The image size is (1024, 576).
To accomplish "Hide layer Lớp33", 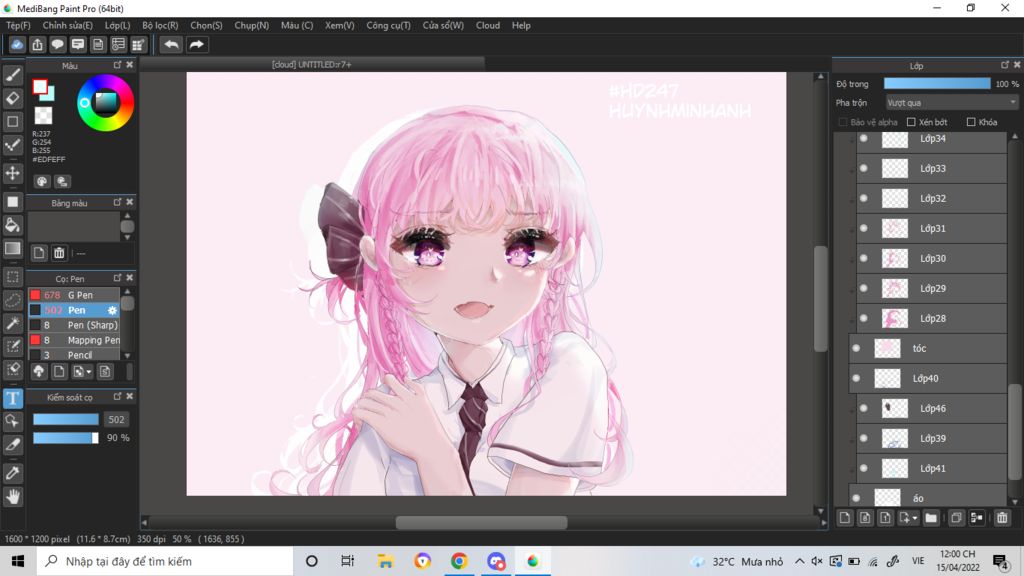I will point(863,168).
